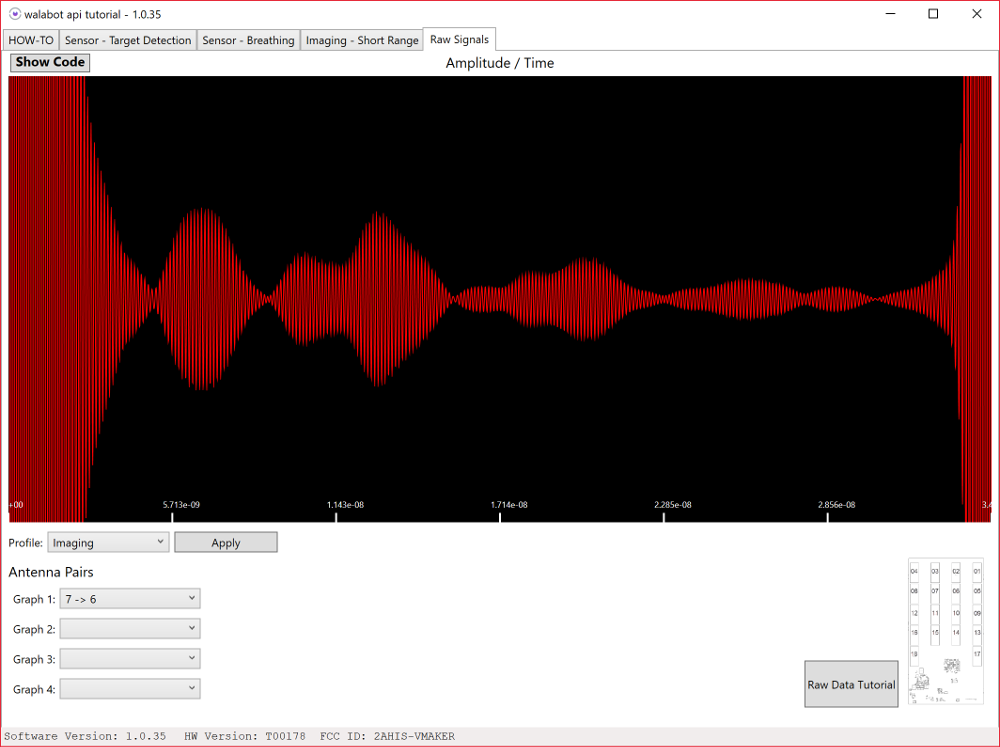Click the Apply button
The width and height of the screenshot is (1000, 747).
click(226, 542)
